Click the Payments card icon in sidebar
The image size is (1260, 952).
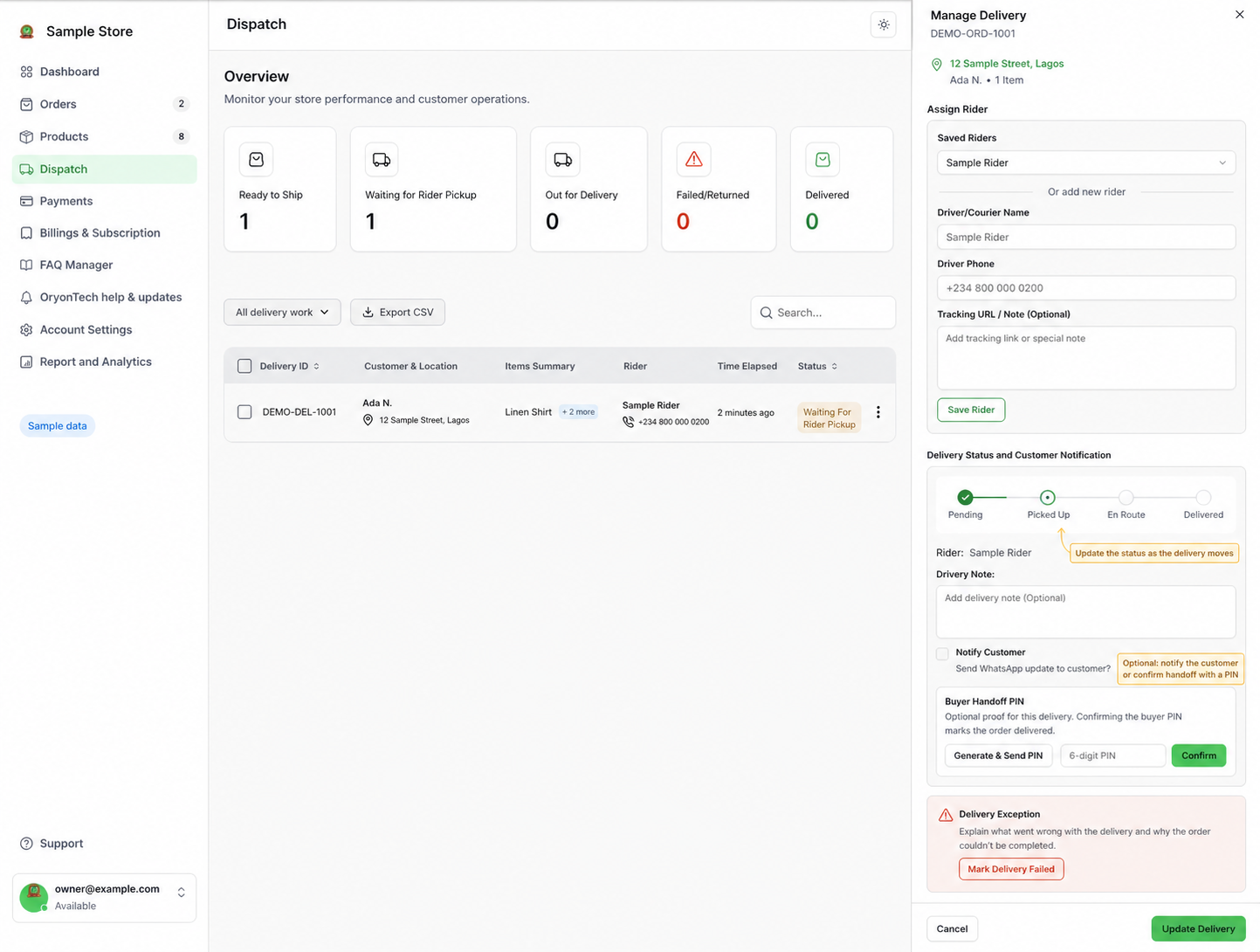[26, 201]
